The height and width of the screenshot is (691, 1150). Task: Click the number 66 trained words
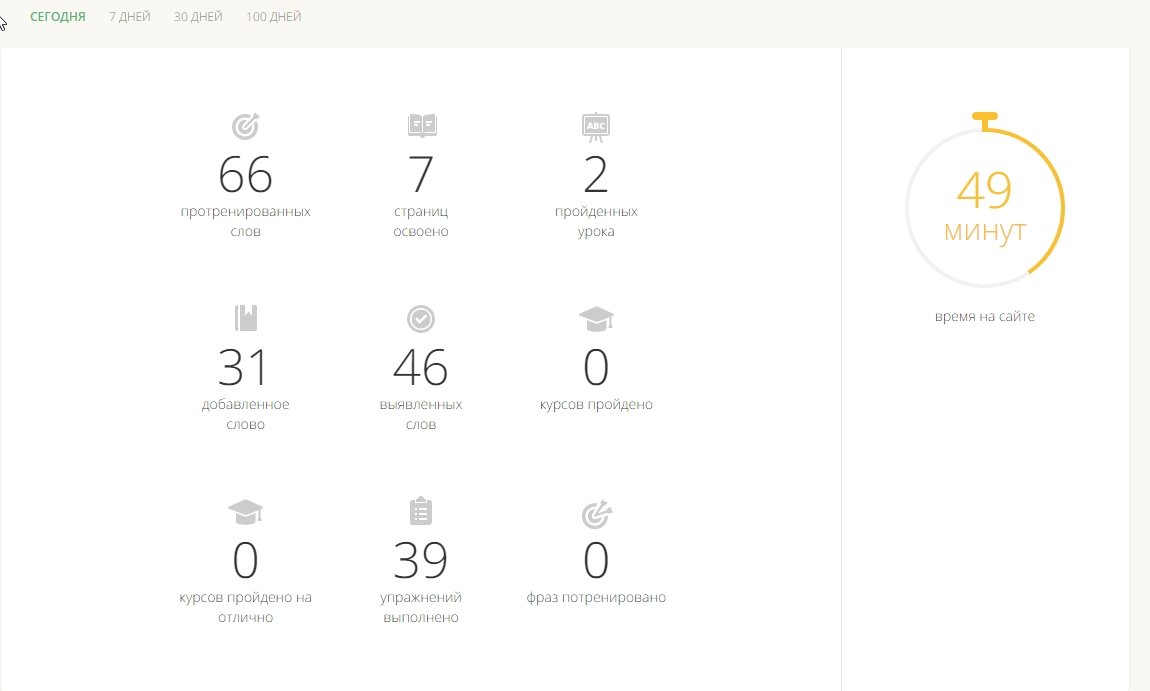[x=245, y=176]
